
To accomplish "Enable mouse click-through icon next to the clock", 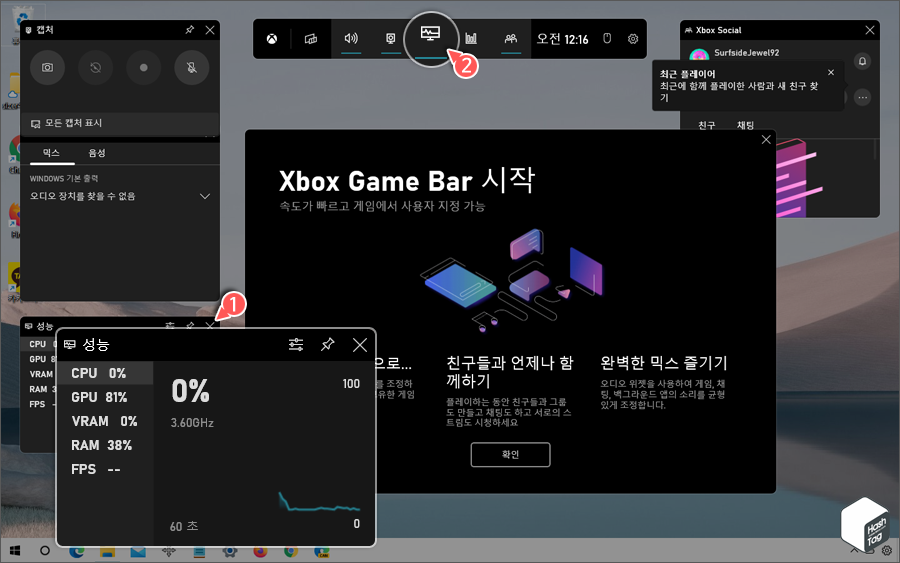I will (607, 38).
